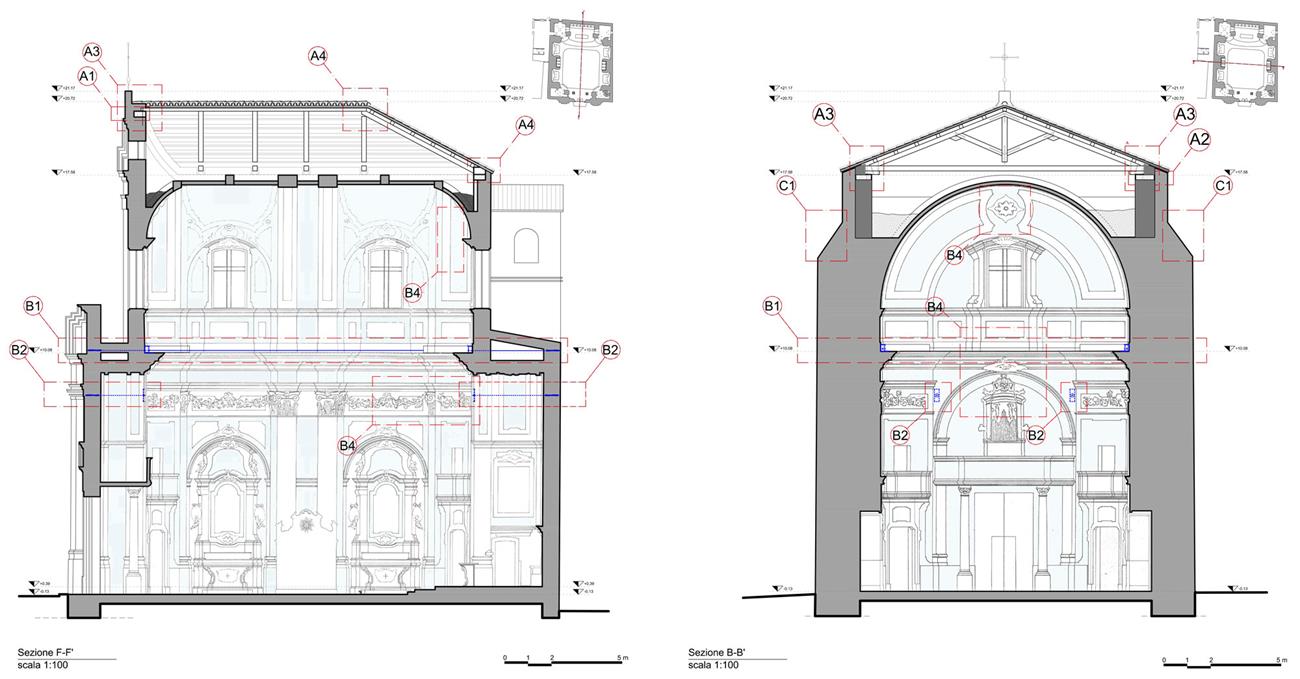The width and height of the screenshot is (1300, 679).
Task: Select the A3 callout in Sezione F-F'
Action: click(92, 51)
